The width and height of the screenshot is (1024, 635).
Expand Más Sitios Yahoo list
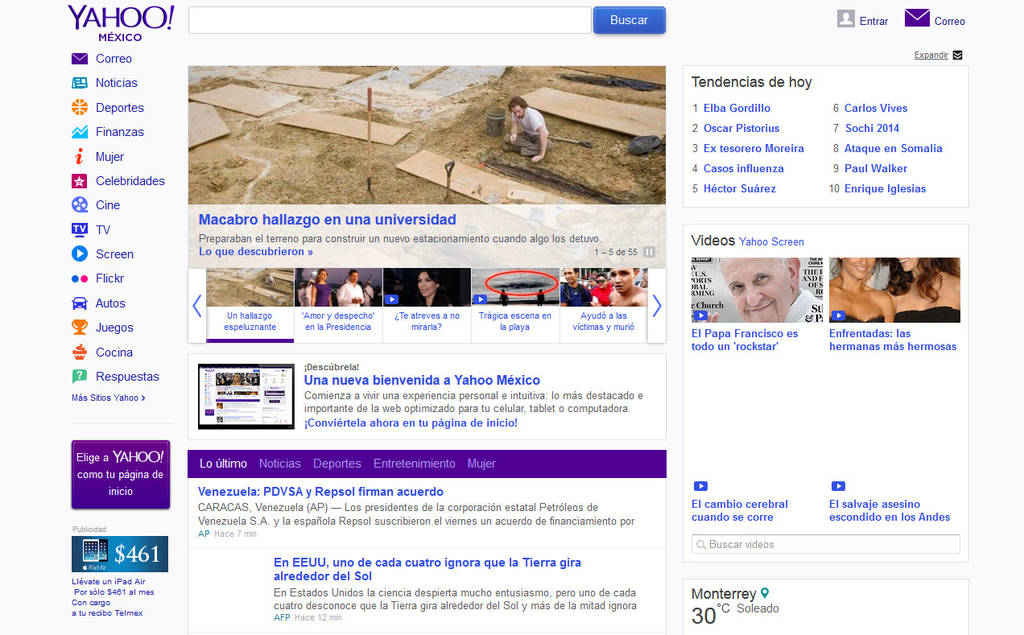(108, 398)
